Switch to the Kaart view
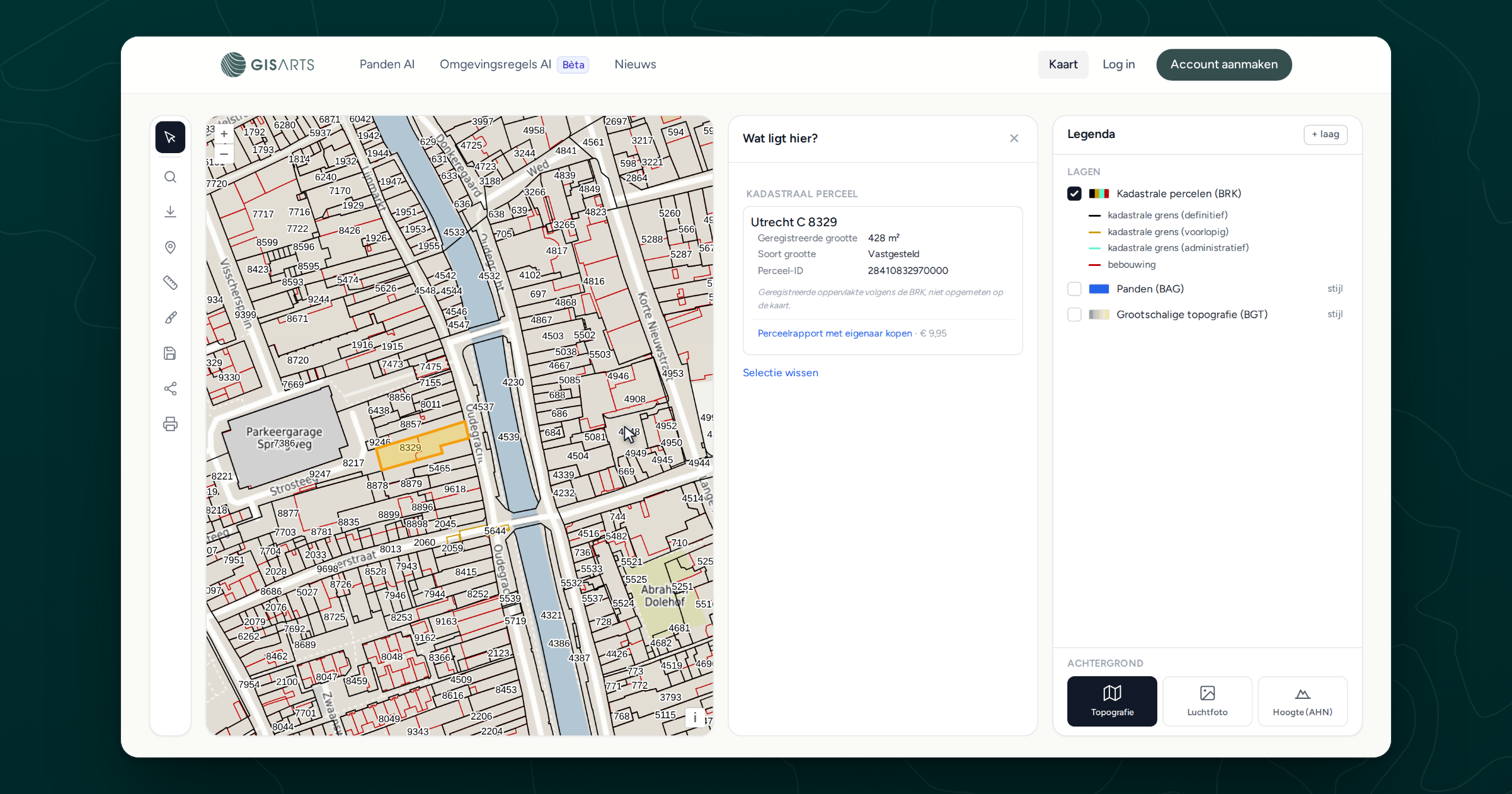 coord(1063,64)
